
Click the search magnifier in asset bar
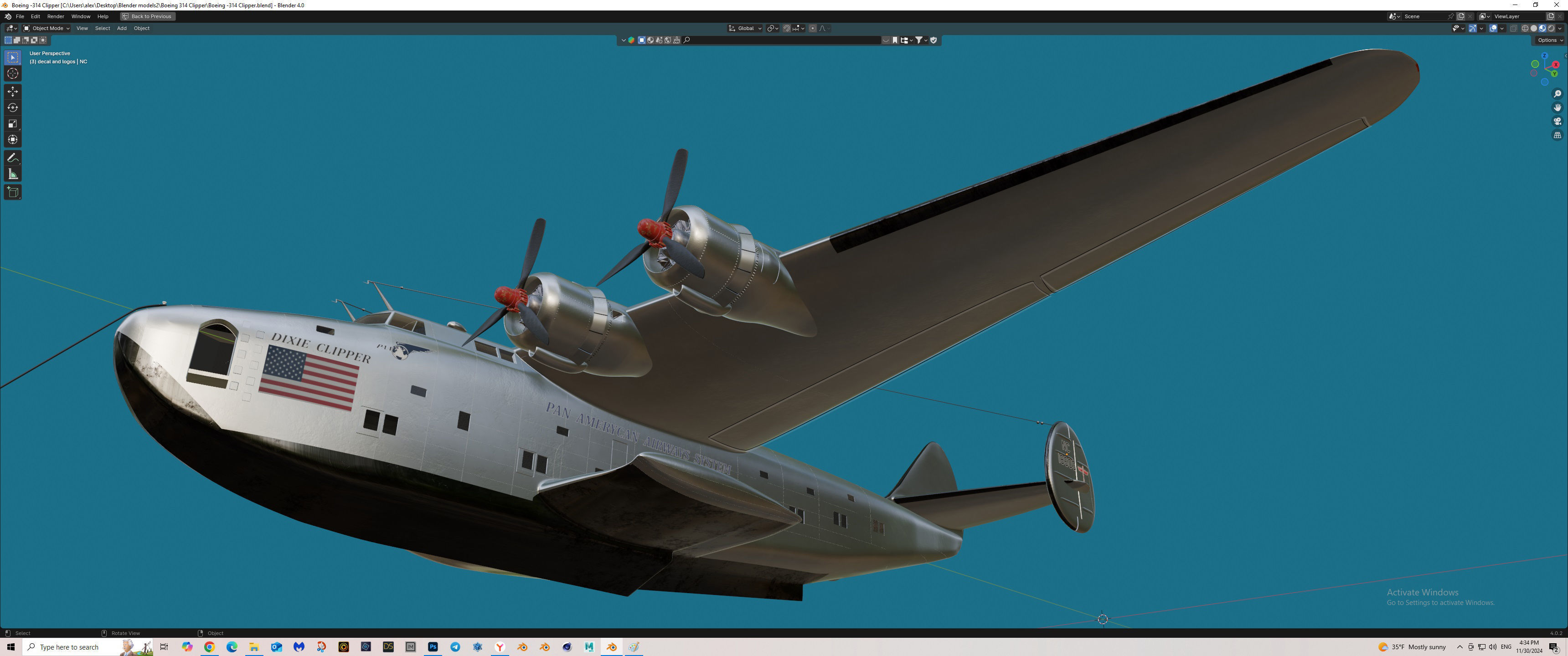click(686, 40)
